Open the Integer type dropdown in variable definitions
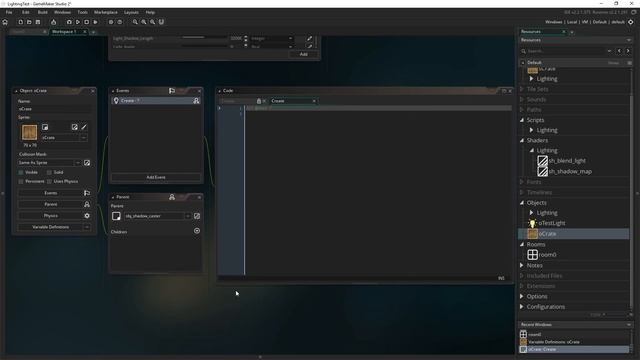 (272, 38)
